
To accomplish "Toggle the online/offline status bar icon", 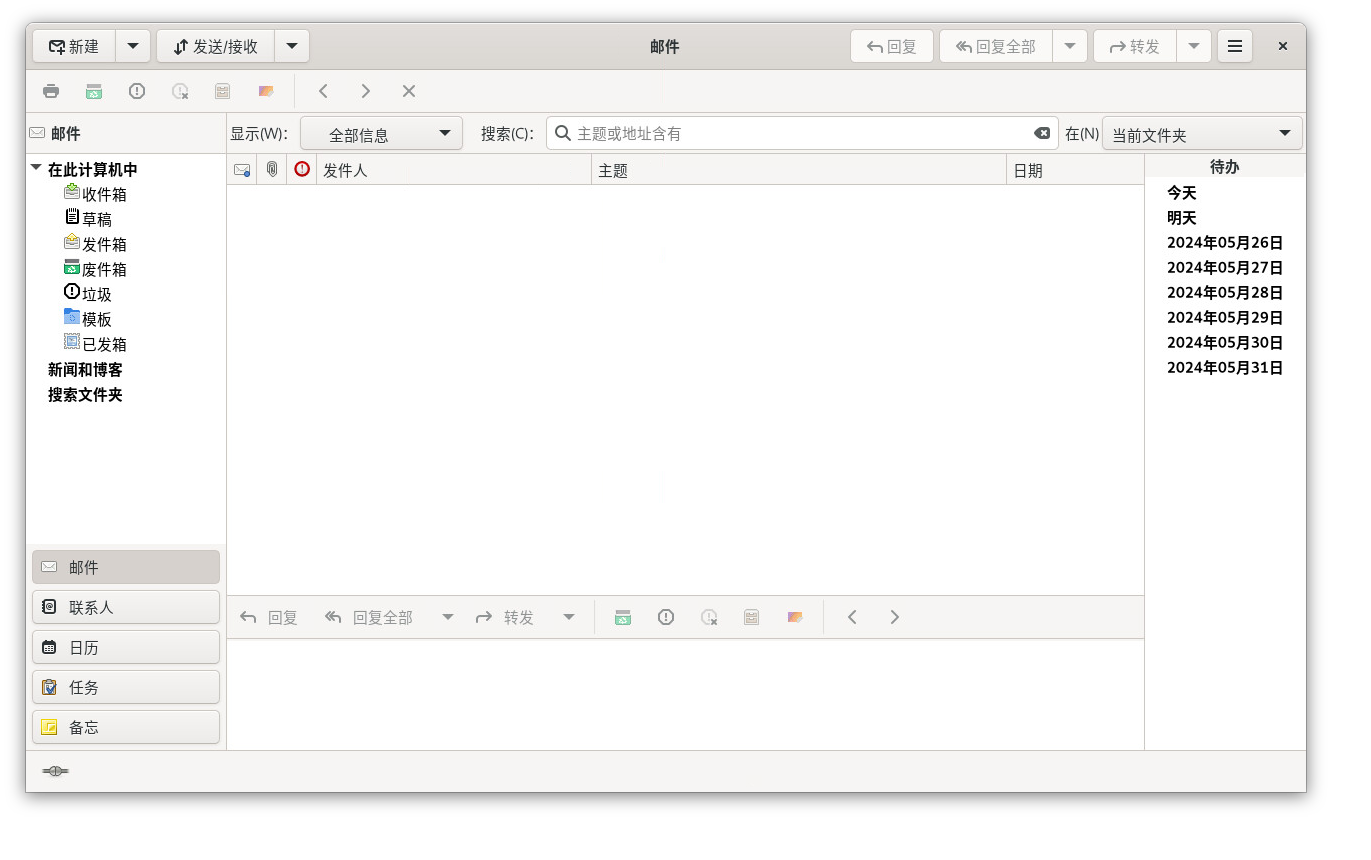I will coord(55,771).
